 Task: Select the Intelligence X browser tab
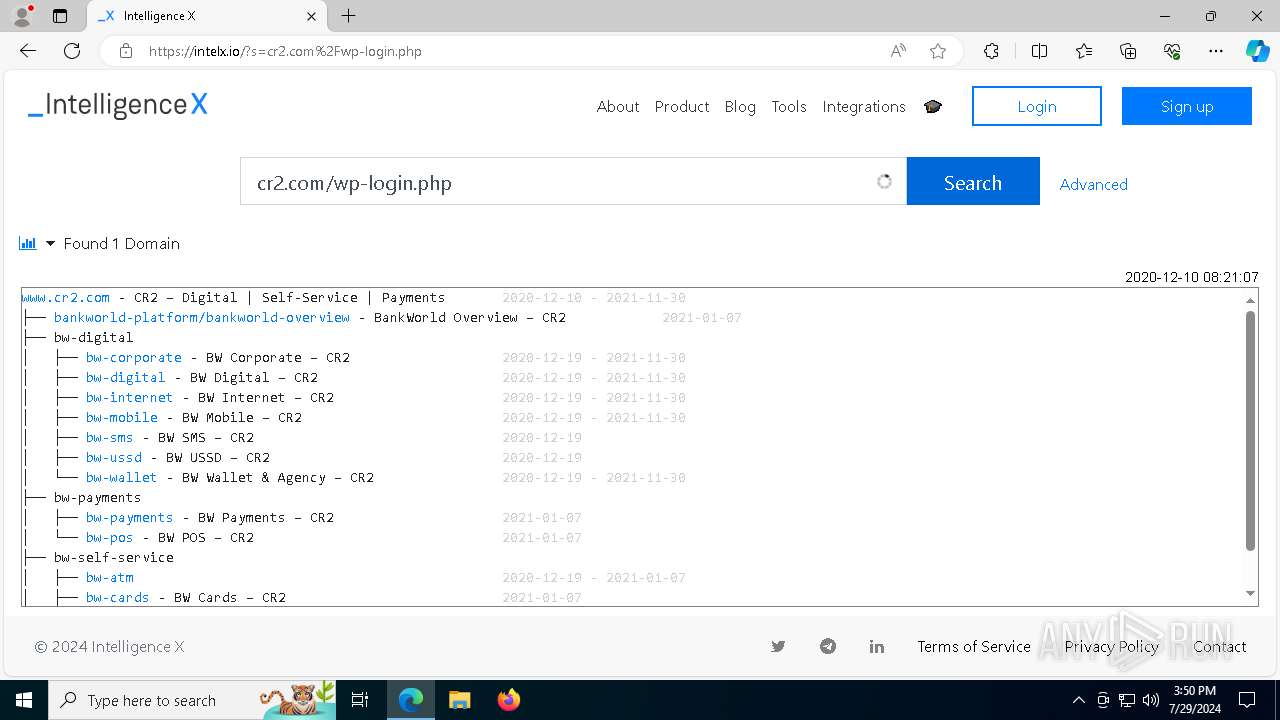tap(208, 16)
